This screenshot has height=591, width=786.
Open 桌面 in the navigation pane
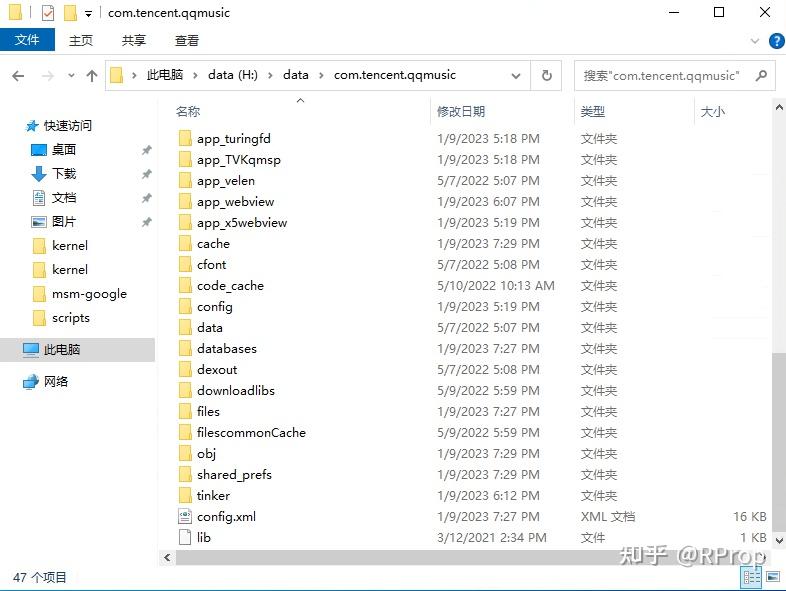point(64,149)
